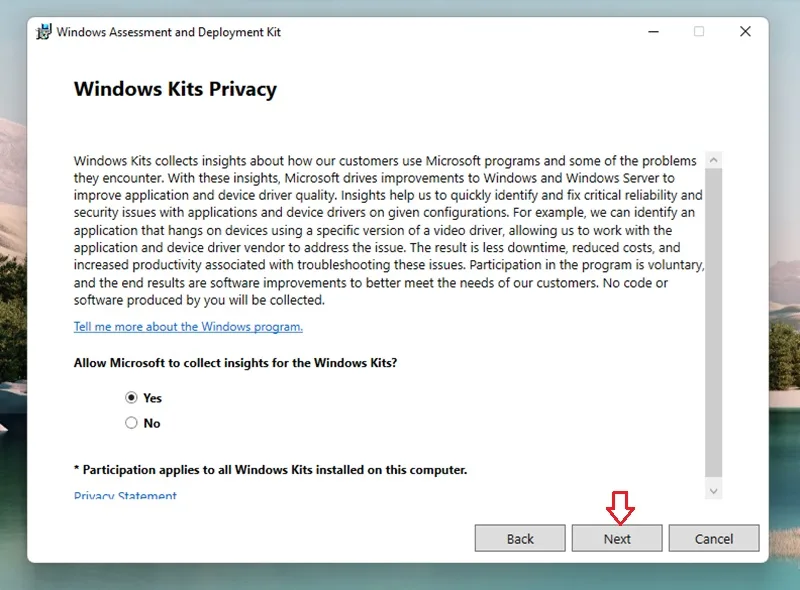800x590 pixels.
Task: Open the 'Tell me more about the Windows program' link
Action: pyautogui.click(x=188, y=327)
